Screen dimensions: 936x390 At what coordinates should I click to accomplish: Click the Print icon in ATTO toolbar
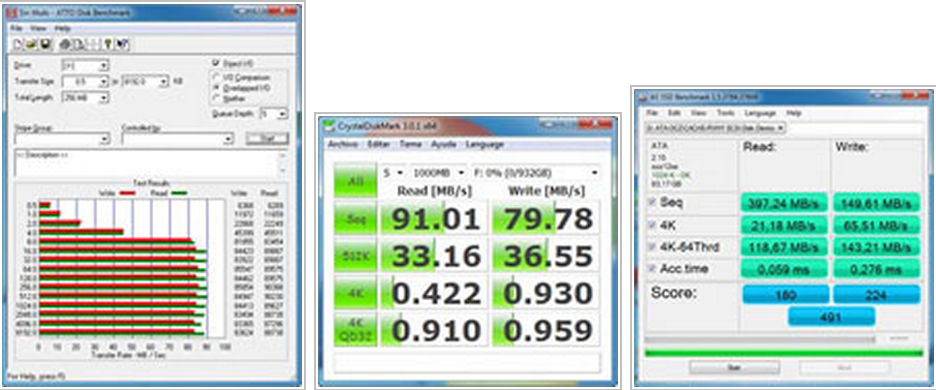click(x=64, y=44)
